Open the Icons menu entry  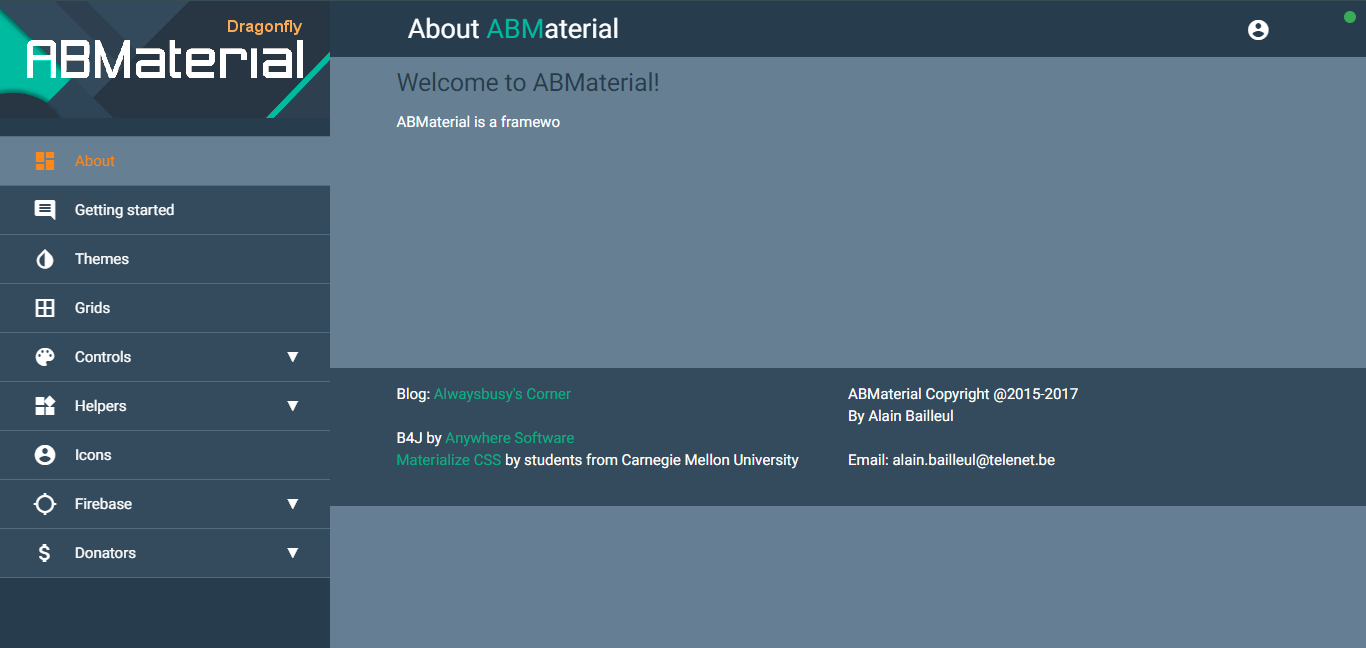tap(165, 455)
